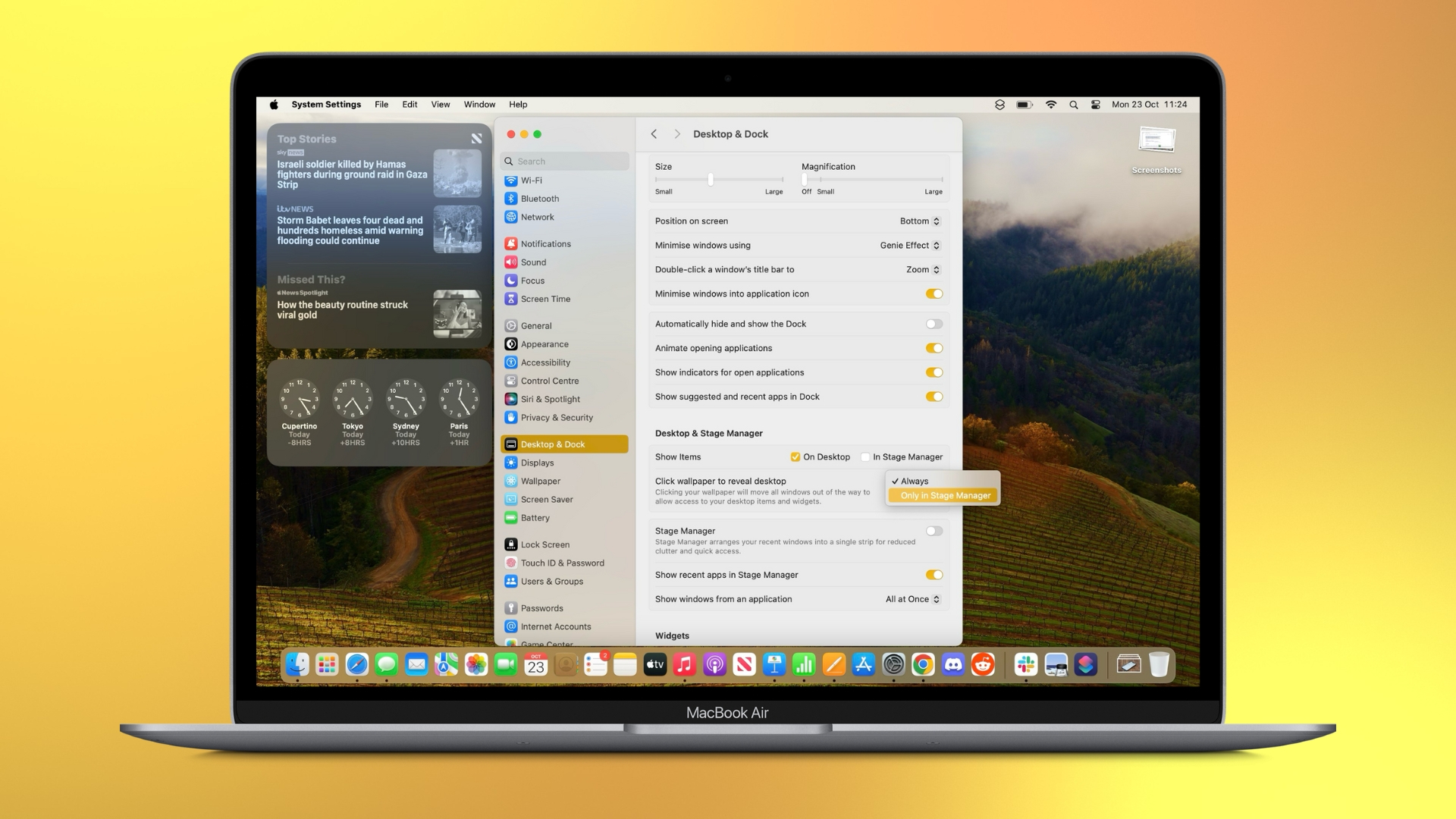Toggle Minimise windows into application icon
The width and height of the screenshot is (1456, 819).
click(934, 293)
